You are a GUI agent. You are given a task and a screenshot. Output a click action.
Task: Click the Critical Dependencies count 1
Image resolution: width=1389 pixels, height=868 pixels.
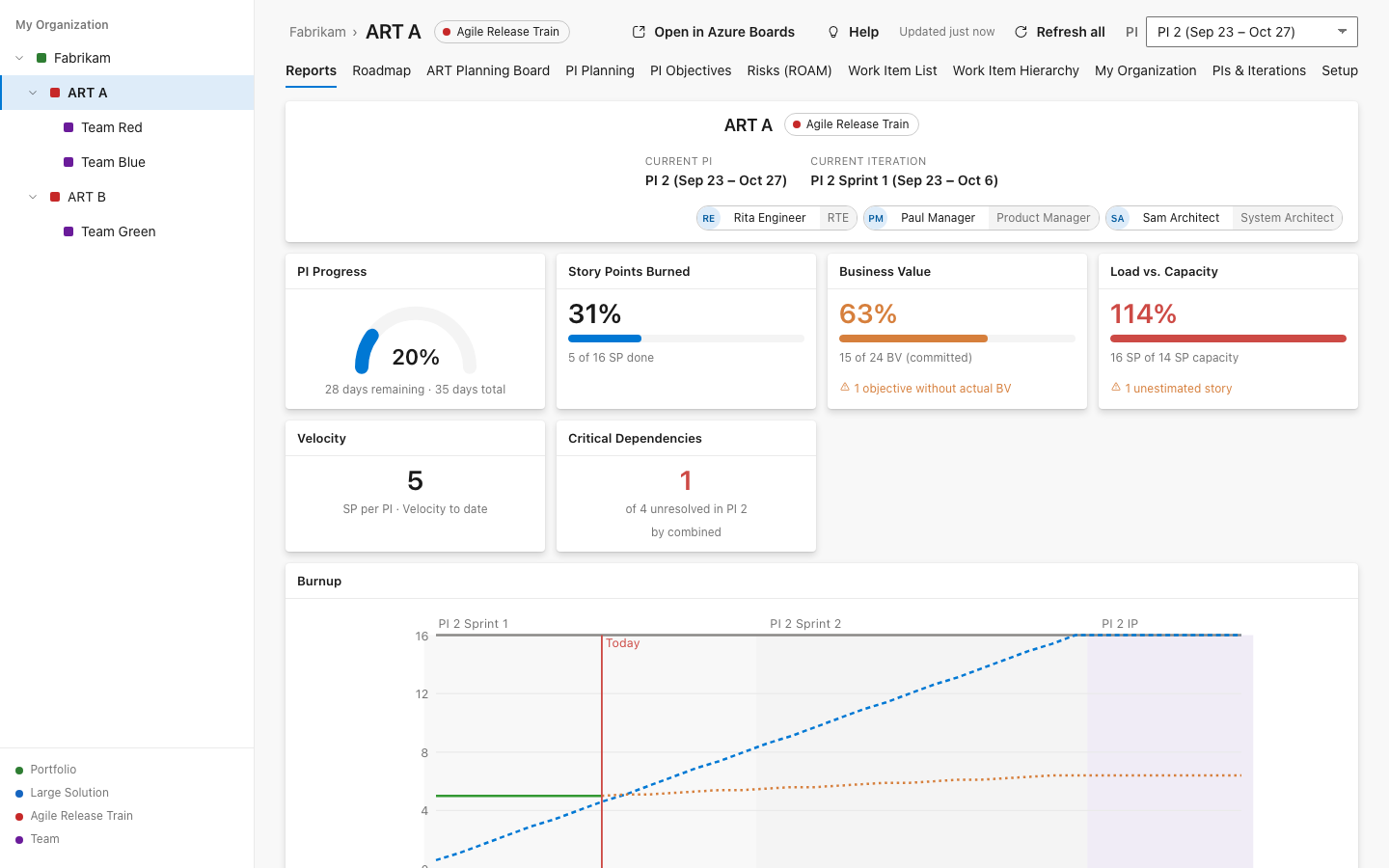coord(686,480)
